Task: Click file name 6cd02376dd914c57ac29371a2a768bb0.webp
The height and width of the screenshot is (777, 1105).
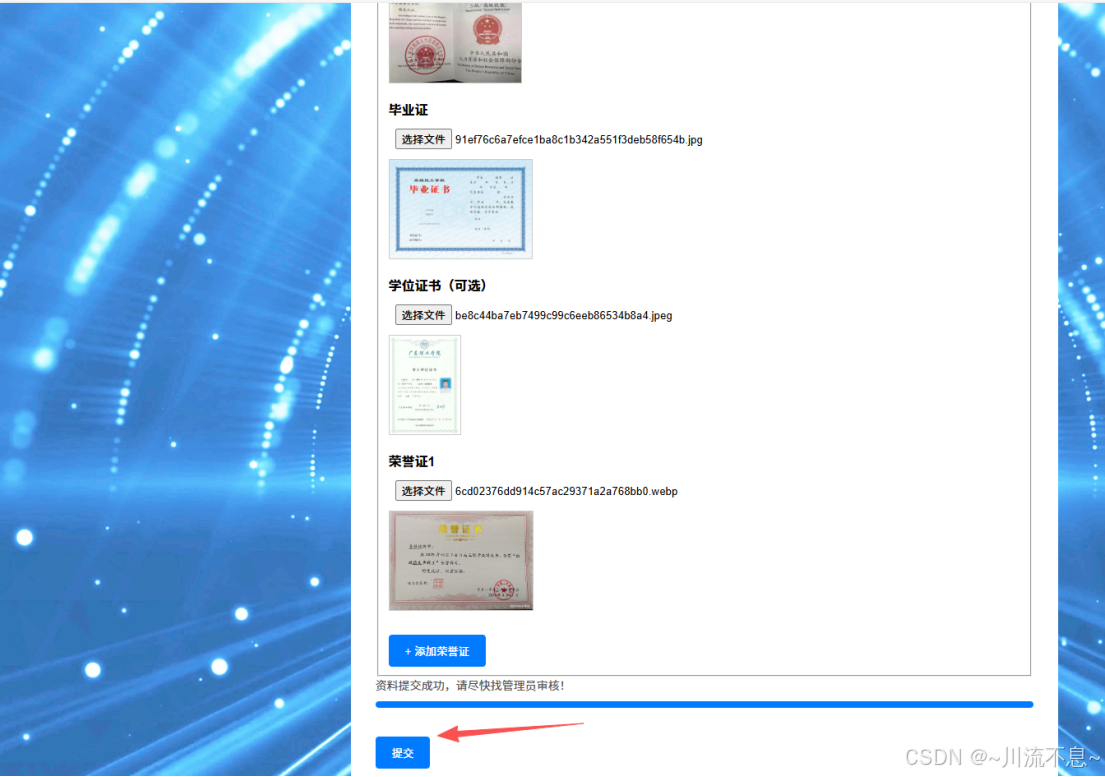Action: click(567, 491)
